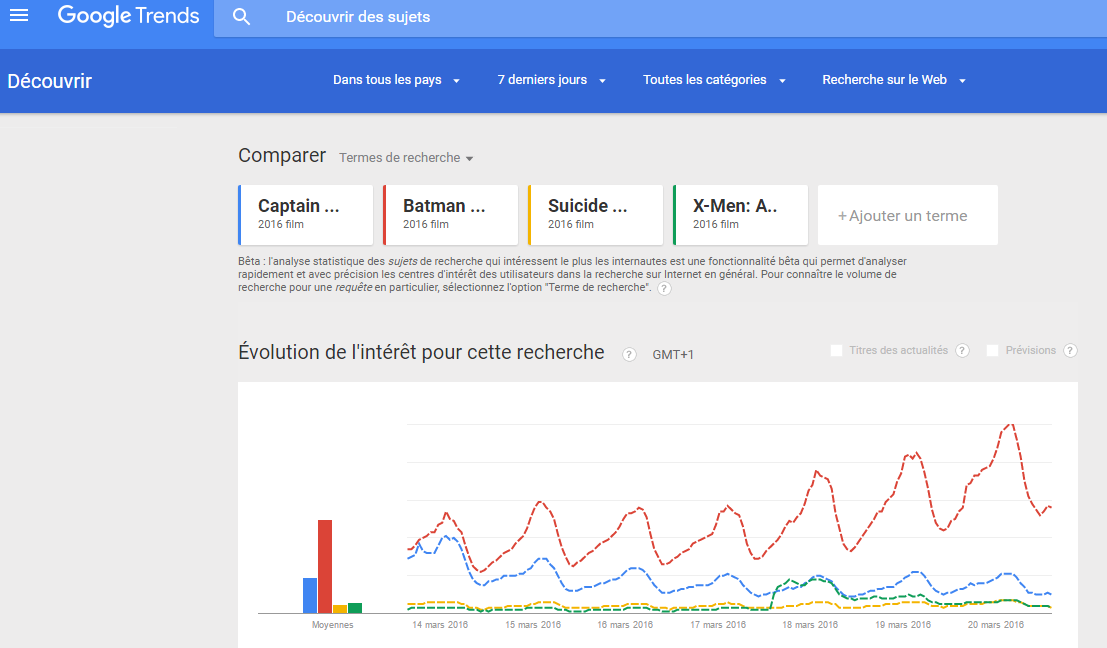Click the red Batman average bar

324,565
